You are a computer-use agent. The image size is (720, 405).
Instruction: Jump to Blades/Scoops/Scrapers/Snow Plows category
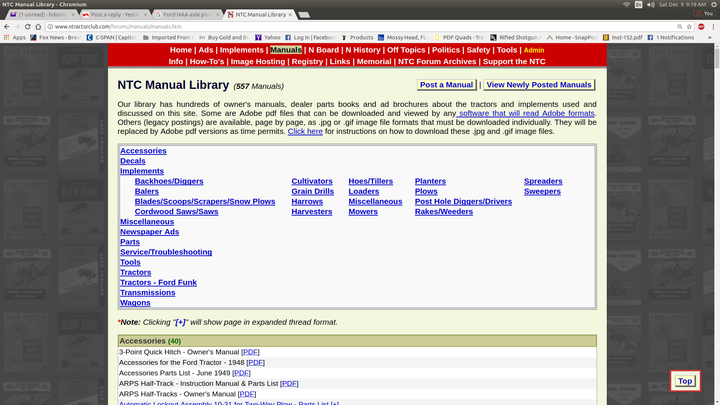point(205,202)
